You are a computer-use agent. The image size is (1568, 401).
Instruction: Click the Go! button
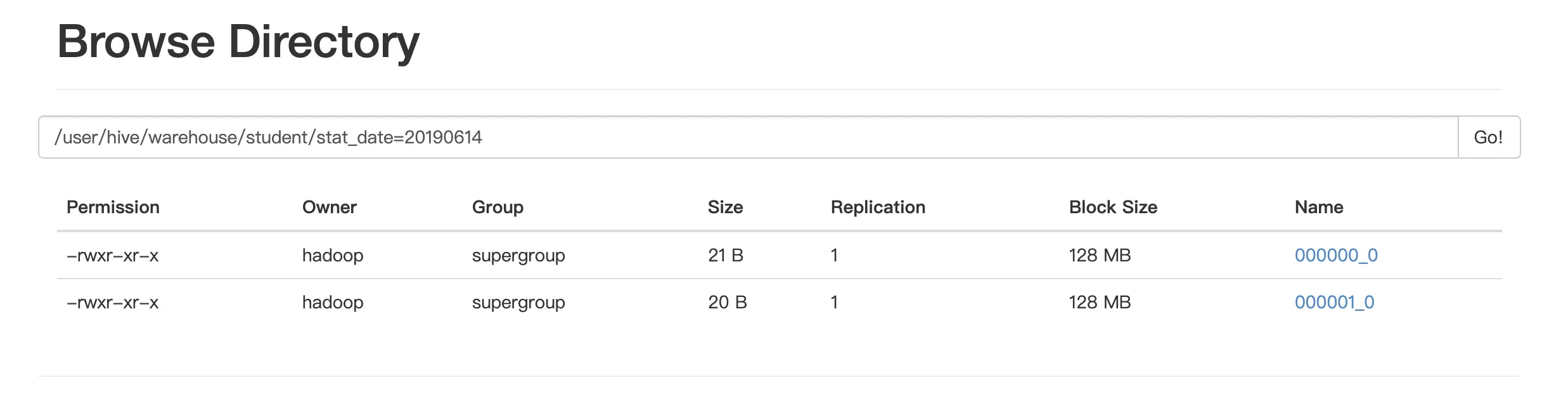1488,137
